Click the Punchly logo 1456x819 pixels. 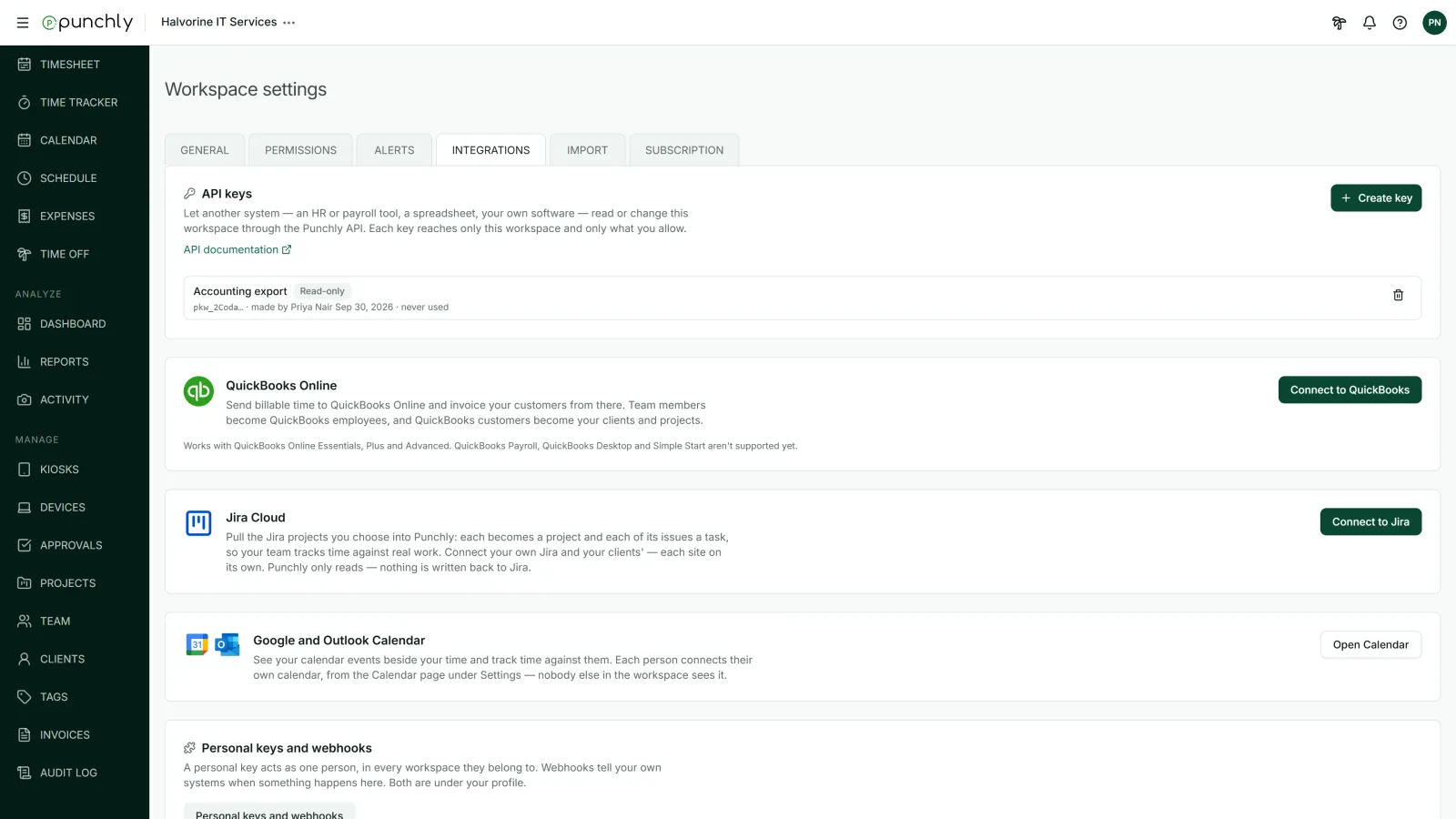(x=87, y=22)
